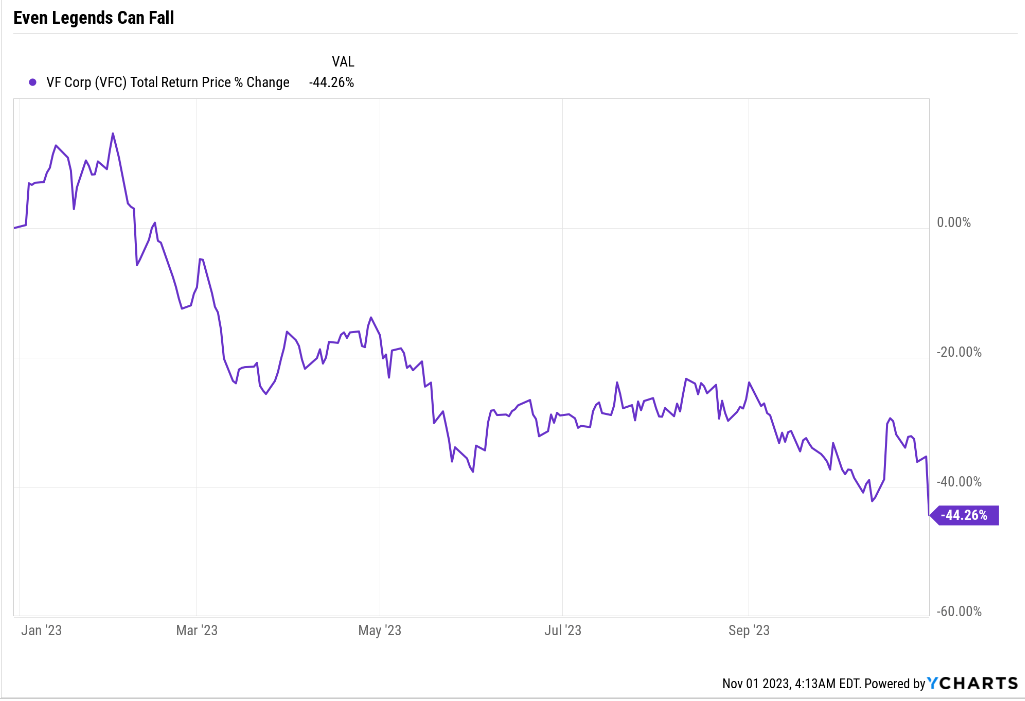The image size is (1025, 701).
Task: Click the VAL column header
Action: point(343,61)
